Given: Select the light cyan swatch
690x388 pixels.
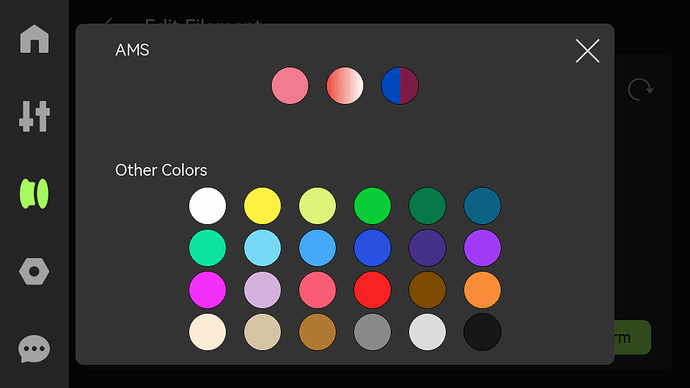Looking at the screenshot, I should (x=262, y=248).
